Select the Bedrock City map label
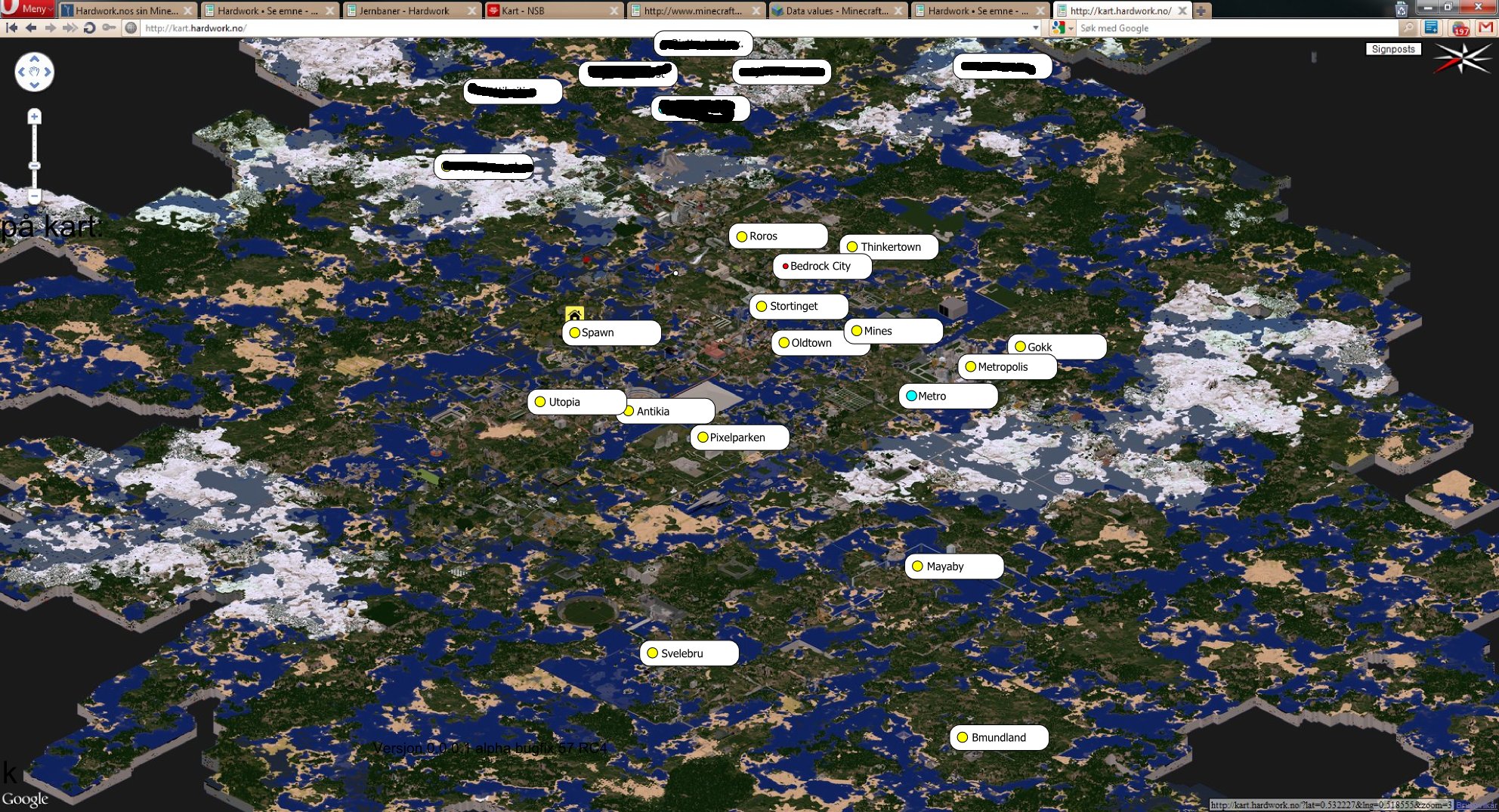This screenshot has width=1499, height=812. 822,266
